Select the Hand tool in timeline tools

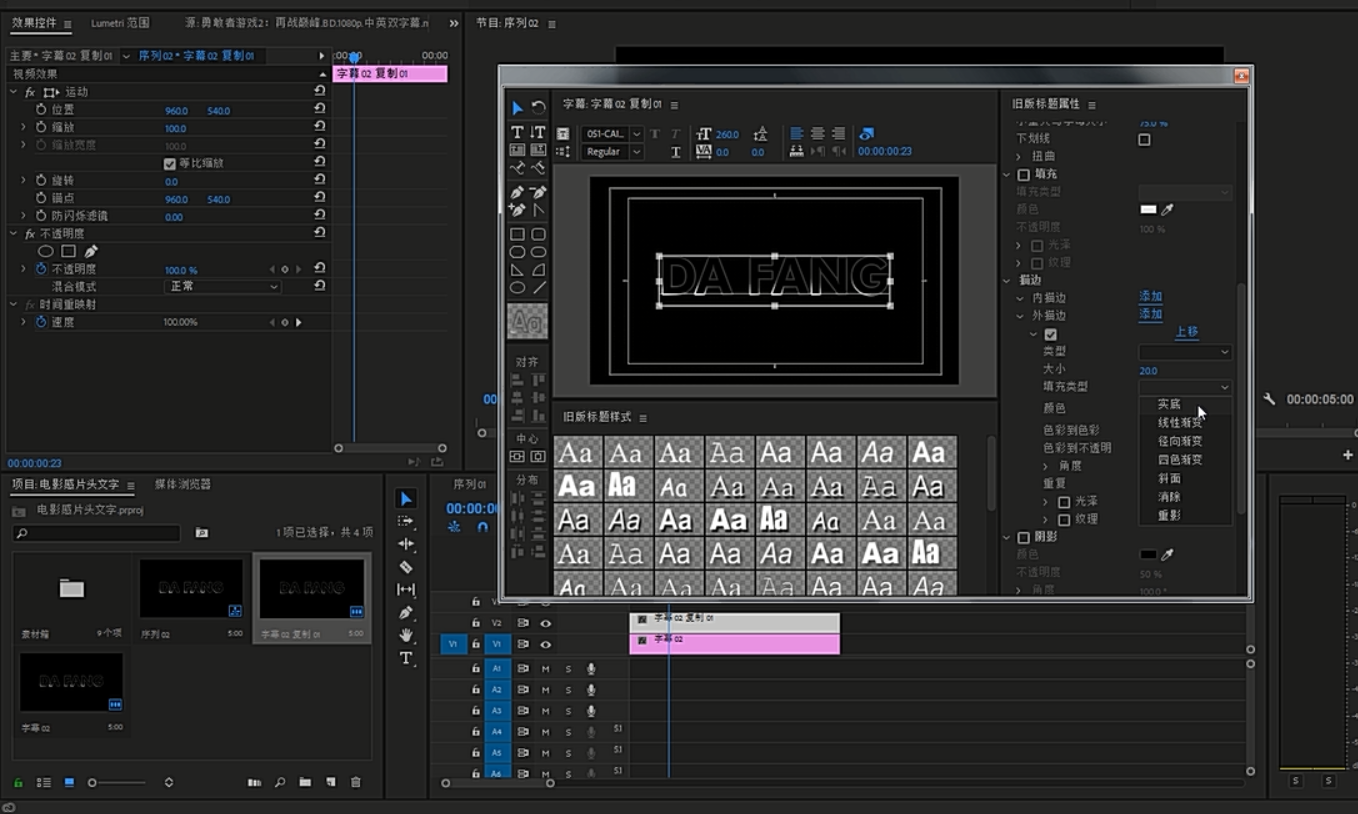point(406,635)
